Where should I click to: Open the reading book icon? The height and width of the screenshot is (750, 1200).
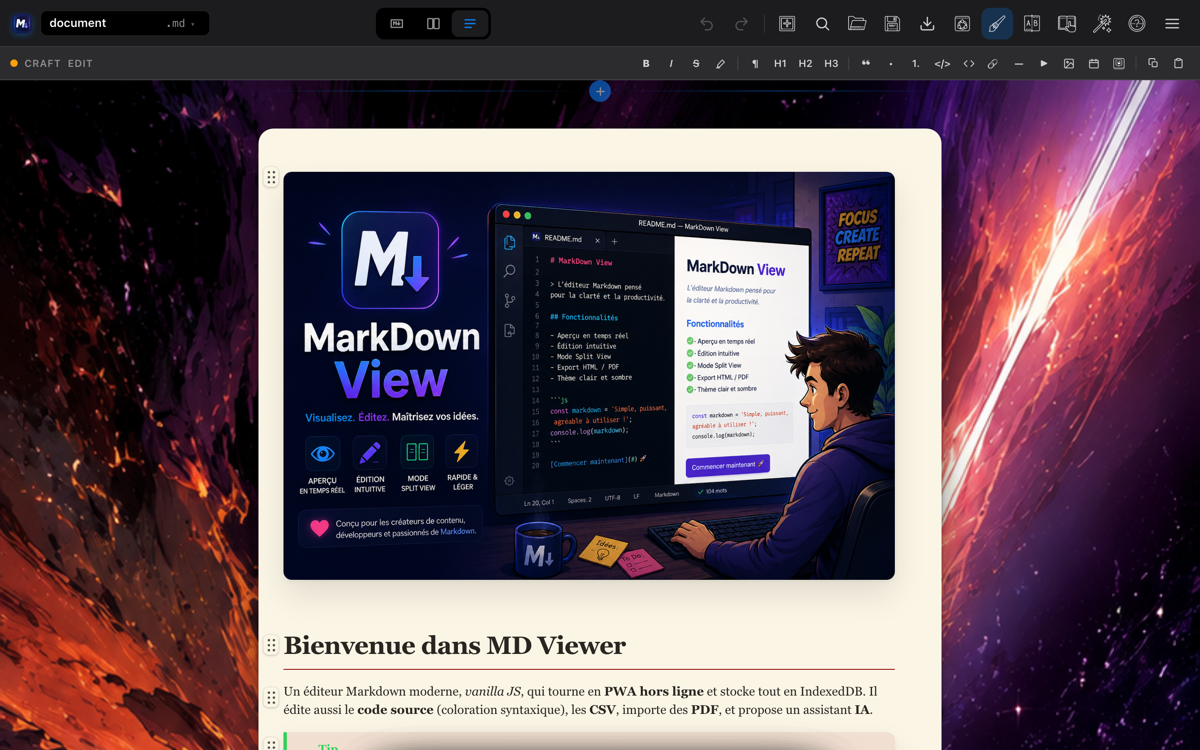pyautogui.click(x=1067, y=23)
